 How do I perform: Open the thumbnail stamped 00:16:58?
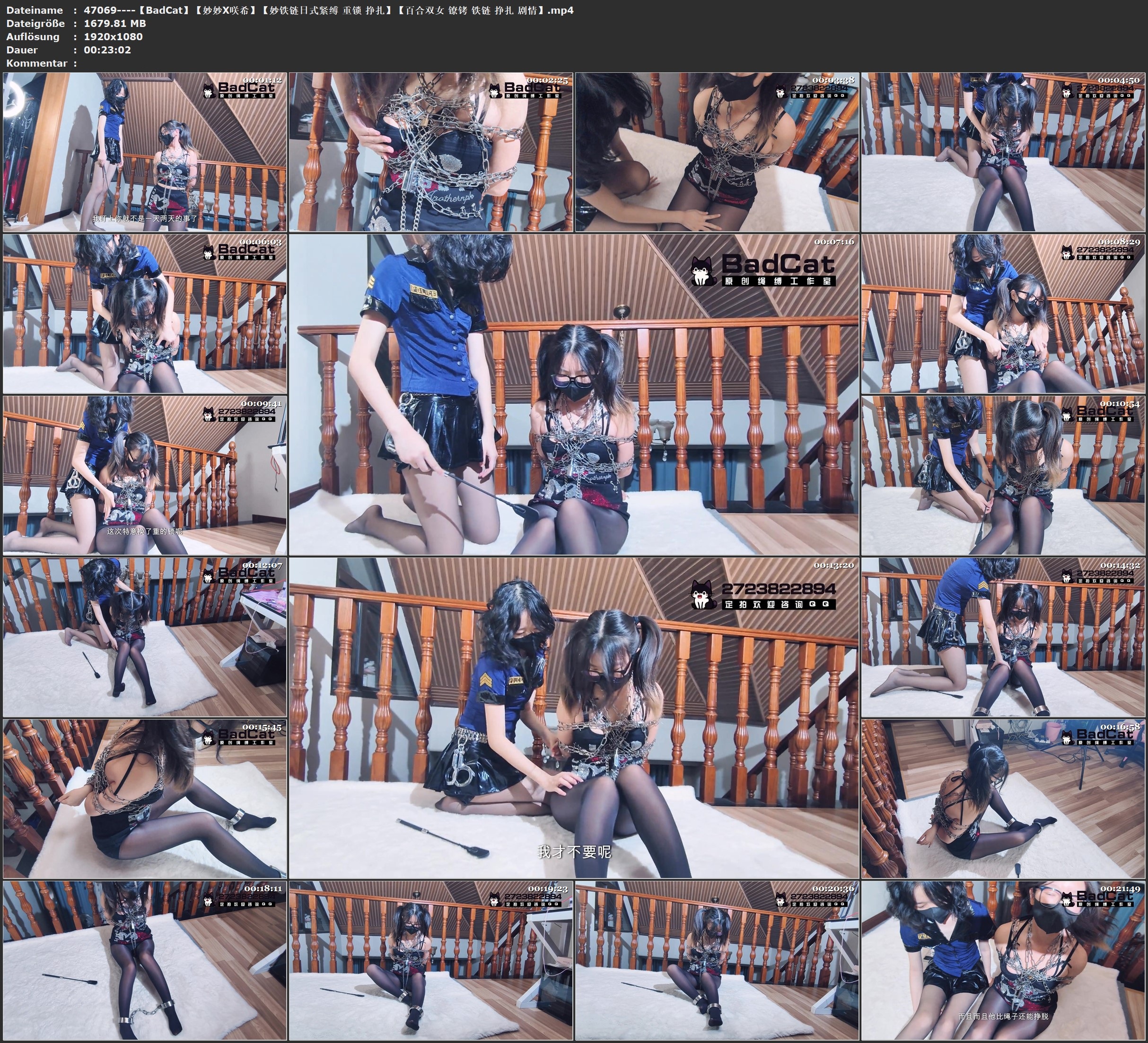pos(1003,799)
